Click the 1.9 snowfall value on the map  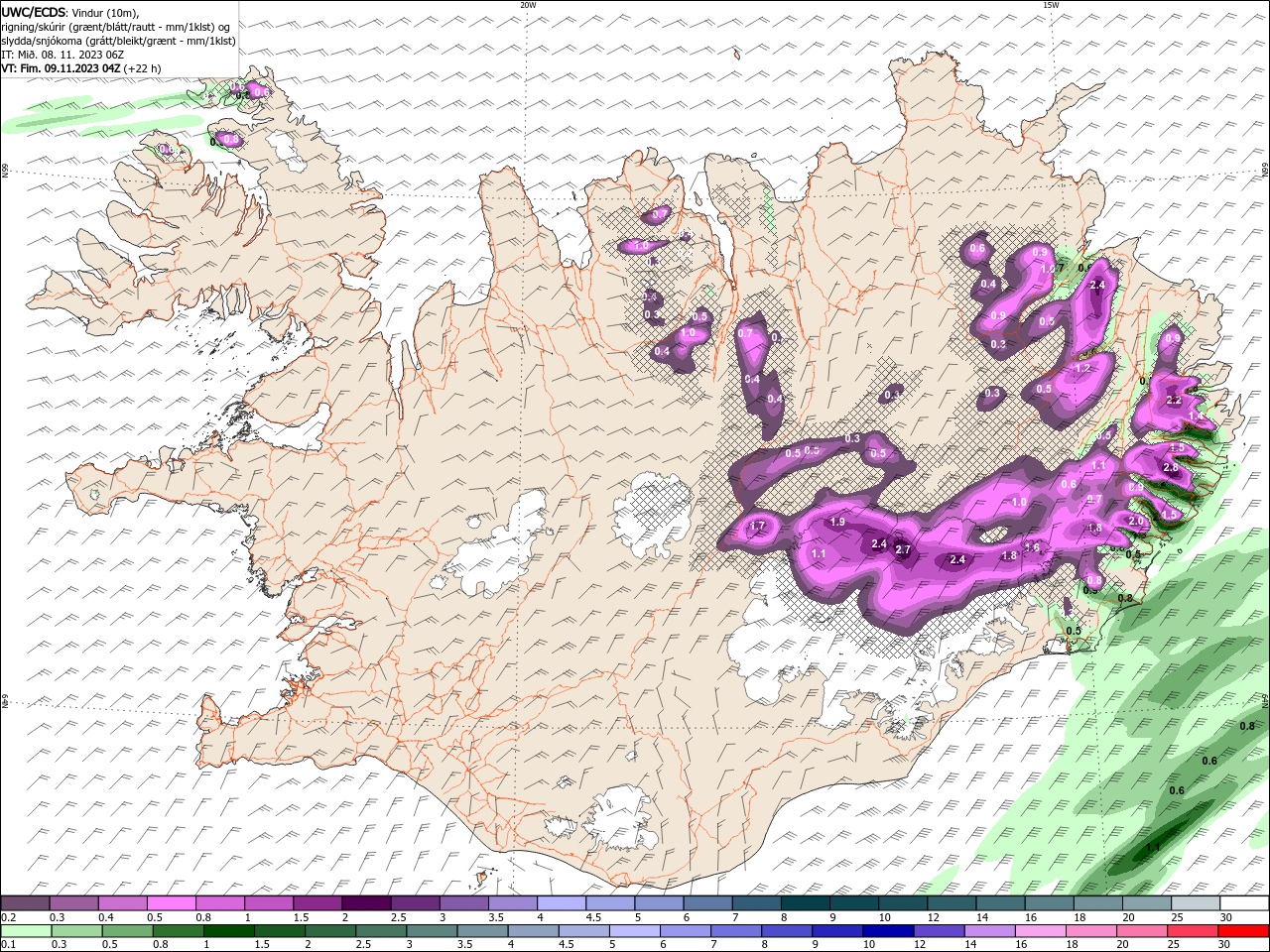[x=836, y=522]
